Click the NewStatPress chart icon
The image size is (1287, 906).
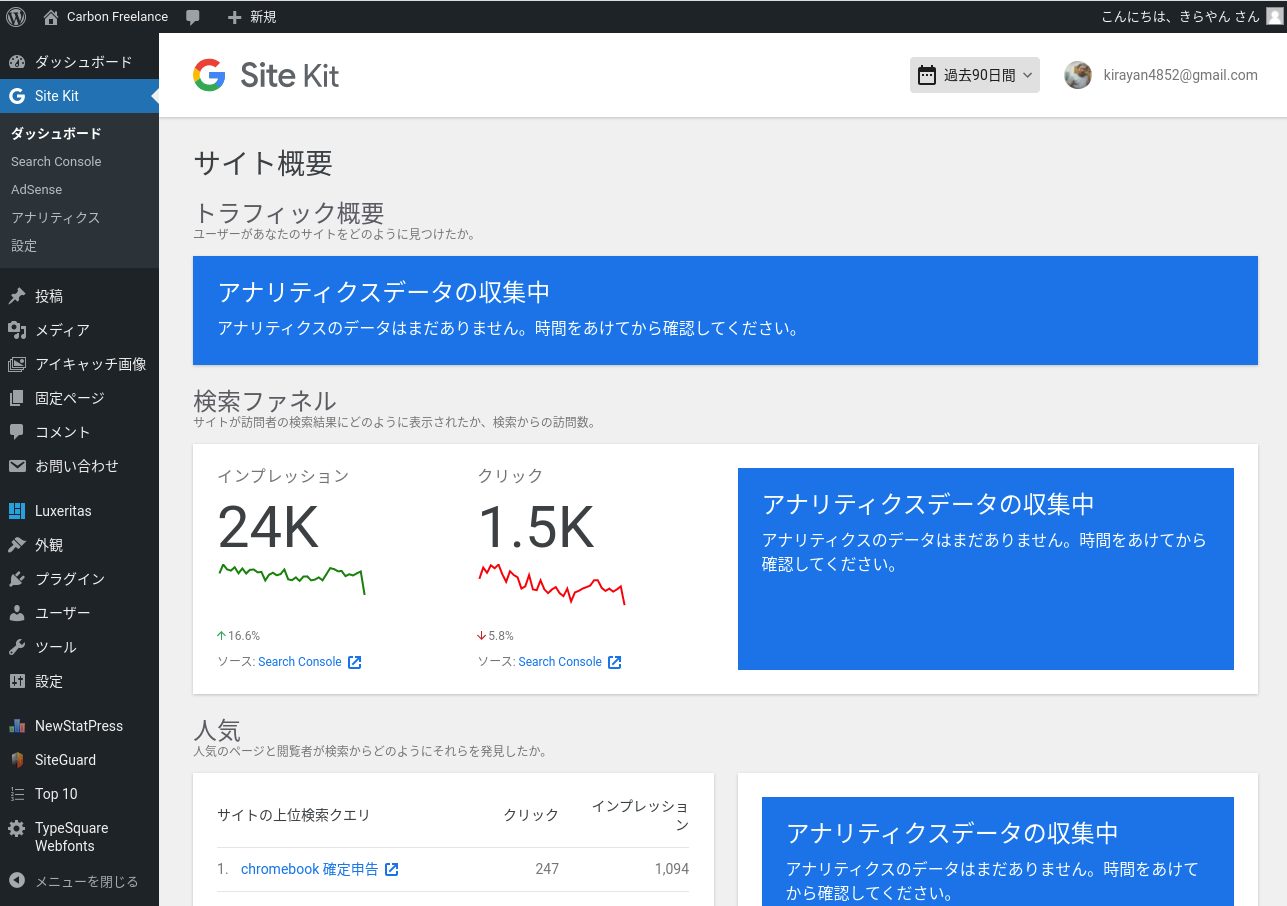(16, 726)
